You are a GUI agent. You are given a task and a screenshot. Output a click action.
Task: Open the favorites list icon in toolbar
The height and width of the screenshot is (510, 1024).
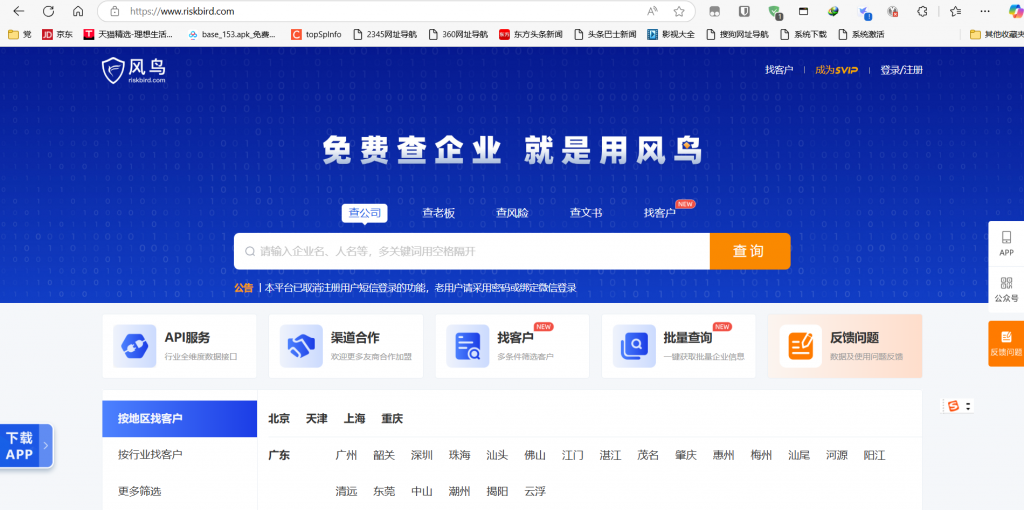point(955,11)
